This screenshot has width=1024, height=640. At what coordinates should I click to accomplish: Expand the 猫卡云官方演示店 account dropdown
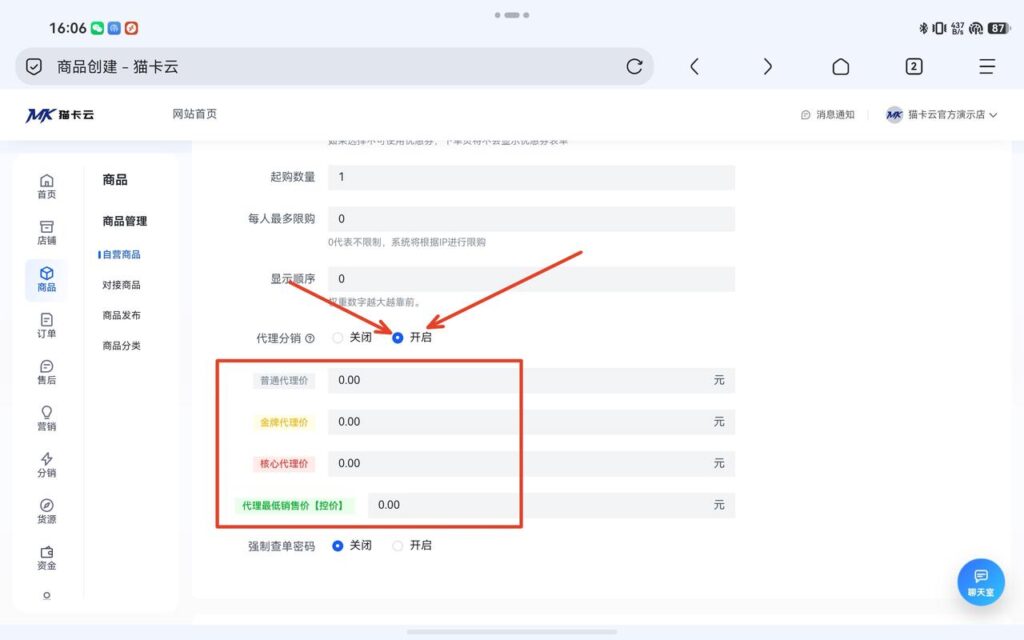(942, 115)
